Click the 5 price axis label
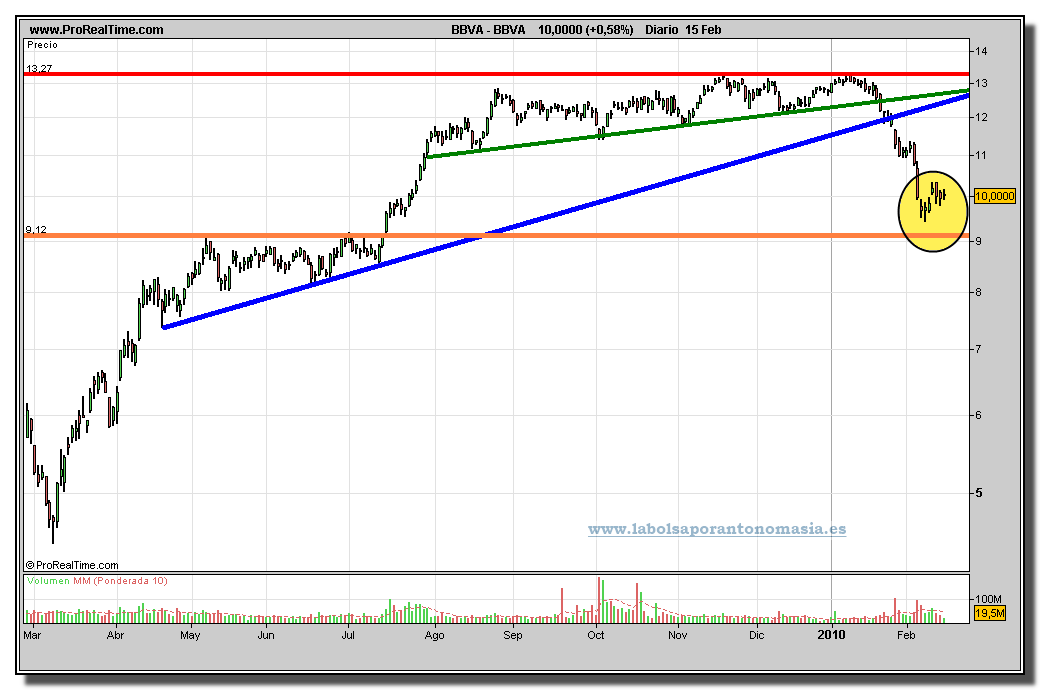This screenshot has width=1040, height=690. click(978, 493)
